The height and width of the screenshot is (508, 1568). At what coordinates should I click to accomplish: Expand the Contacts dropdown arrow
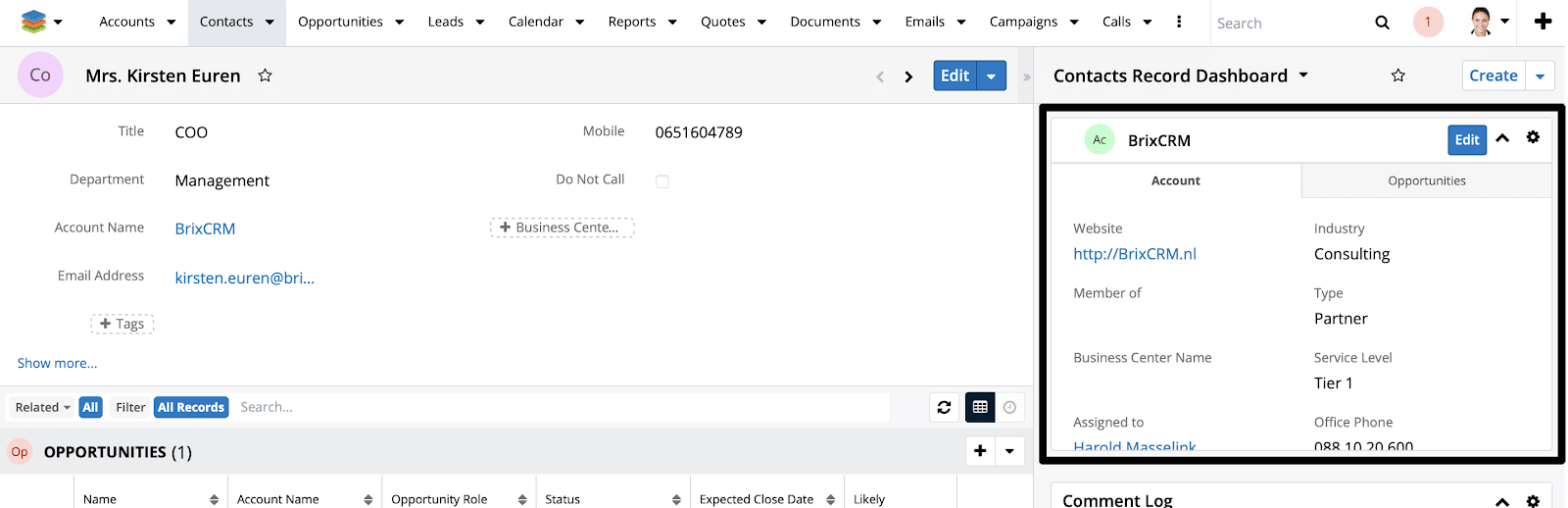pos(269,23)
